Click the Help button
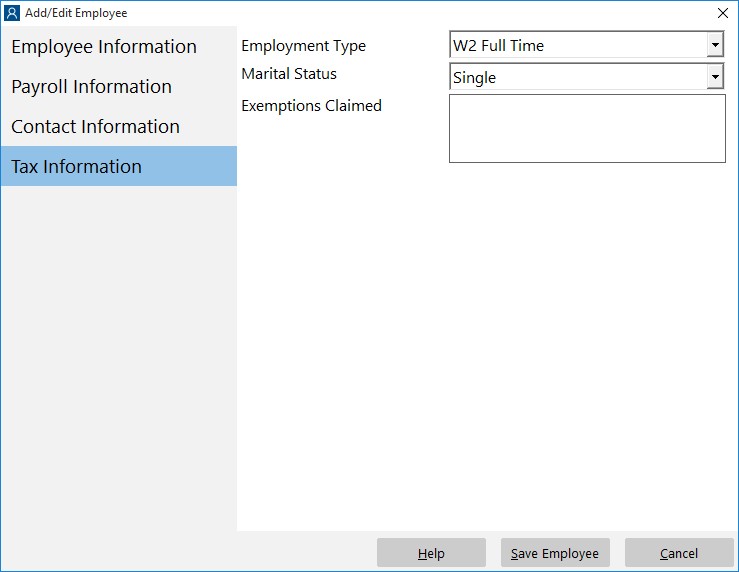Viewport: 739px width, 572px height. tap(431, 553)
